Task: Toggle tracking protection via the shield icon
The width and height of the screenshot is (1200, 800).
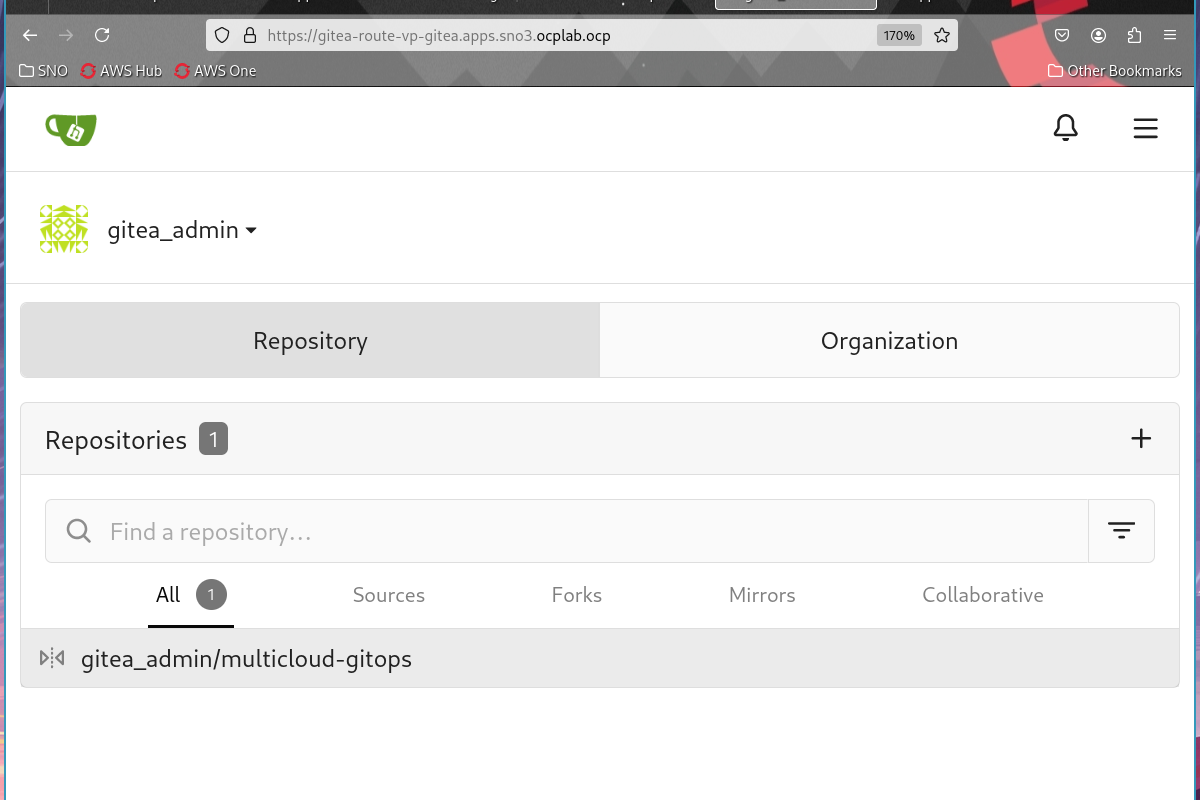Action: coord(221,35)
